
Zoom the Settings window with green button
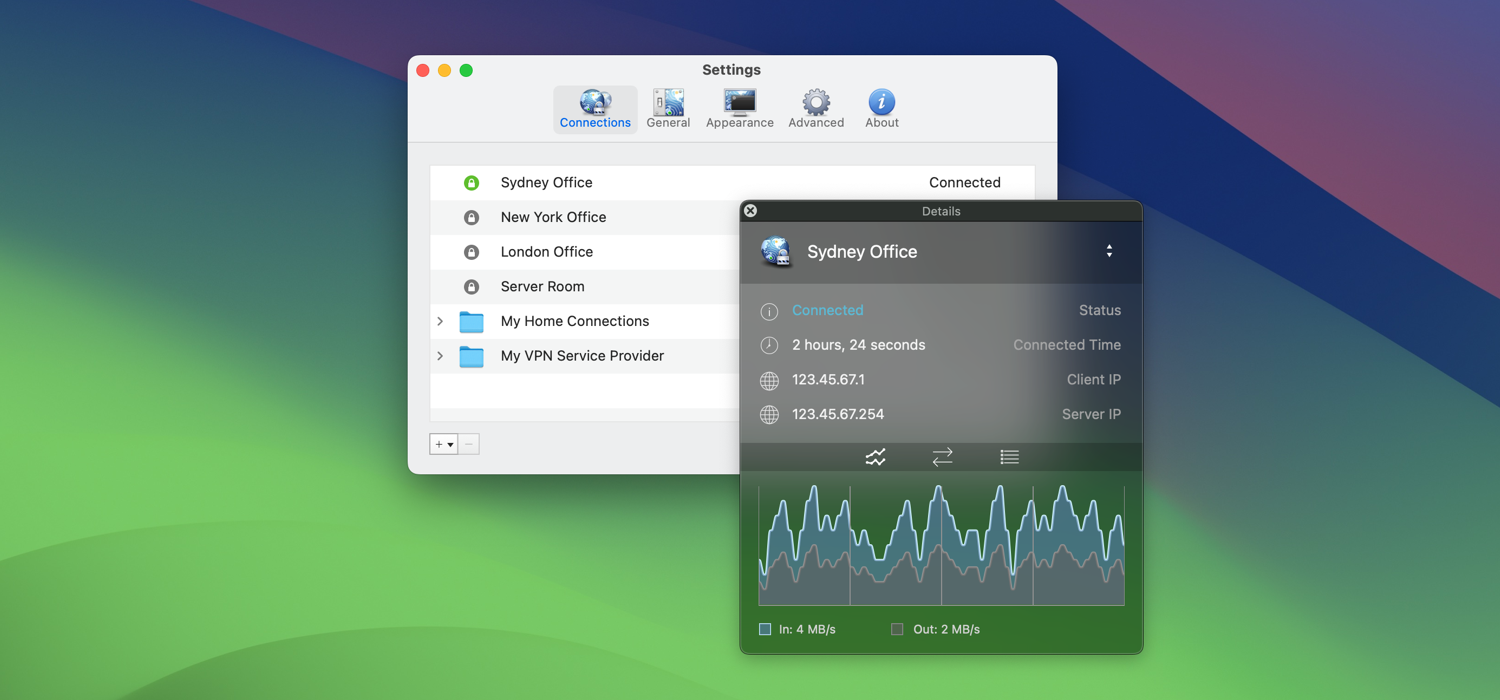(x=466, y=70)
